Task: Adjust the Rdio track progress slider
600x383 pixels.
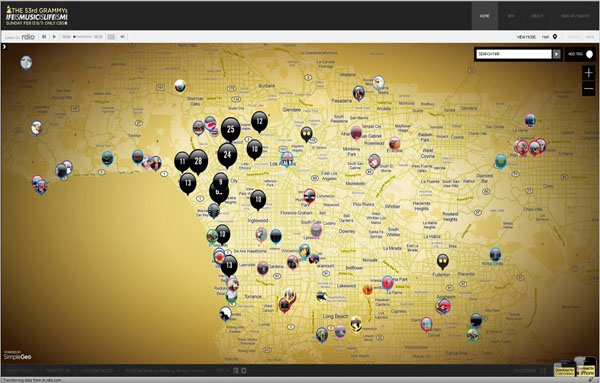Action: click(83, 37)
